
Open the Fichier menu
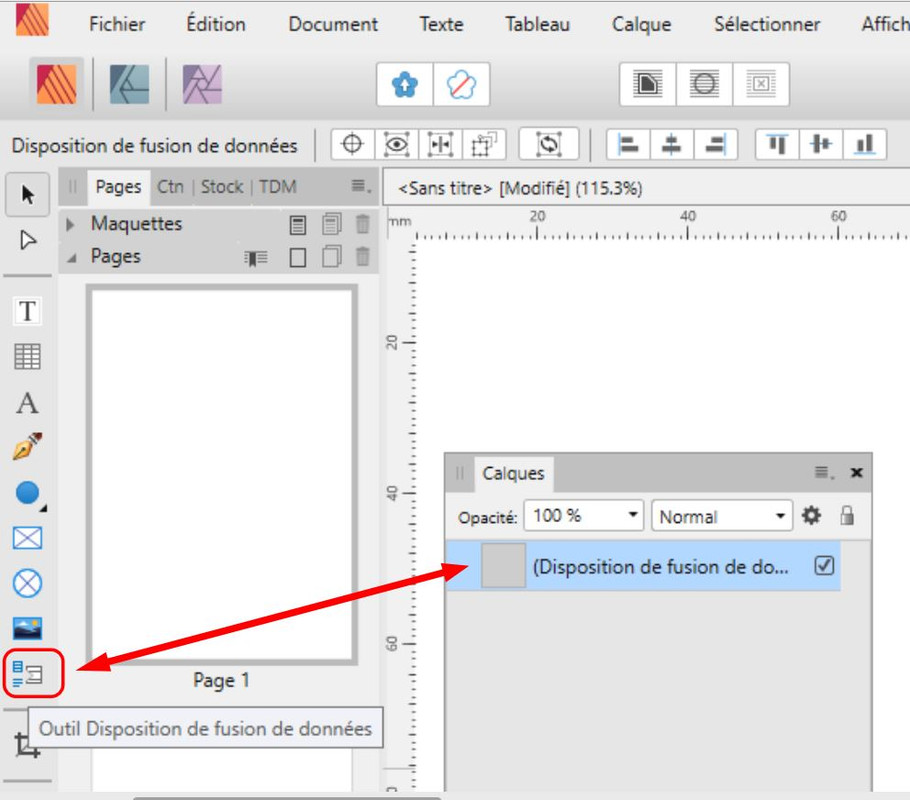click(117, 24)
